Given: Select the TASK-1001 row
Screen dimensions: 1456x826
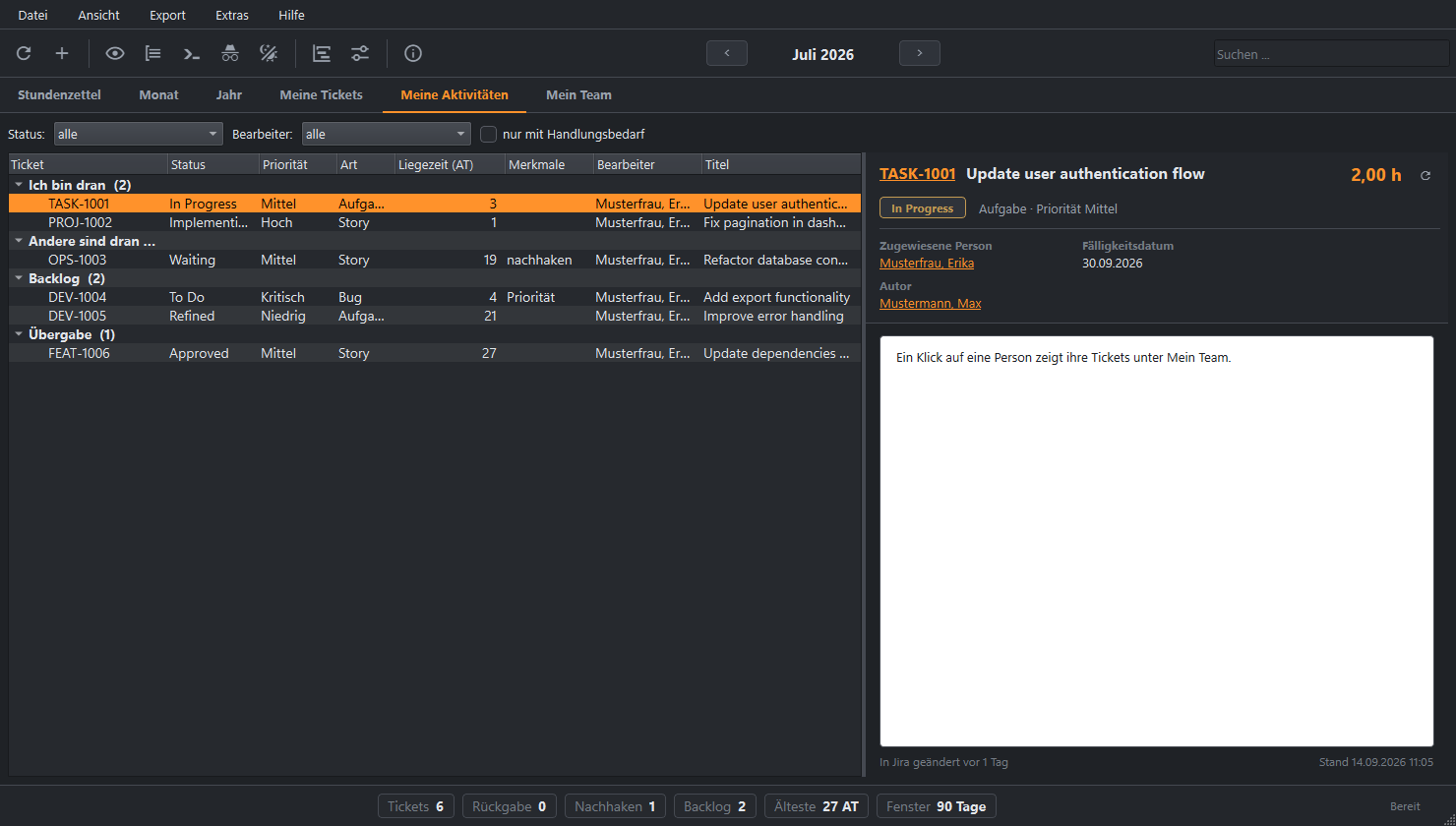Looking at the screenshot, I should click(x=435, y=204).
